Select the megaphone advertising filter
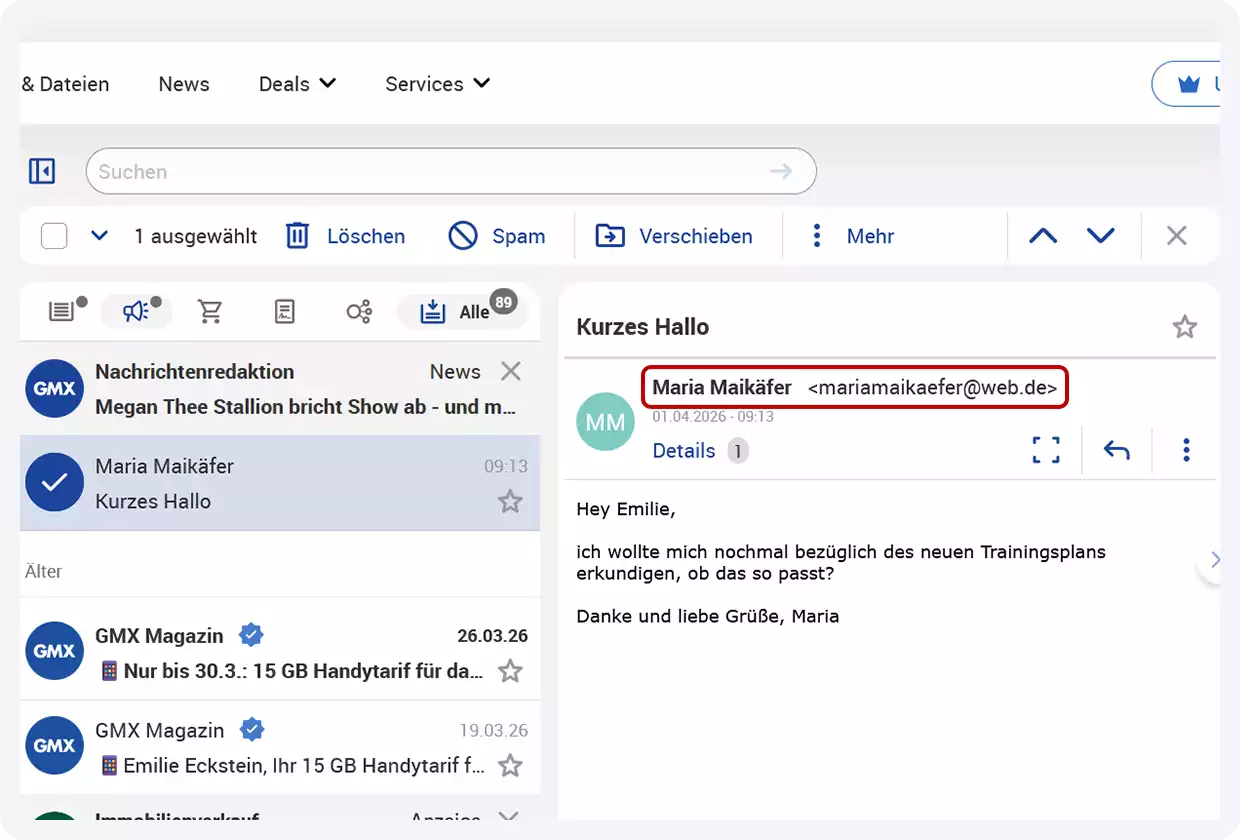1240x840 pixels. coord(133,311)
